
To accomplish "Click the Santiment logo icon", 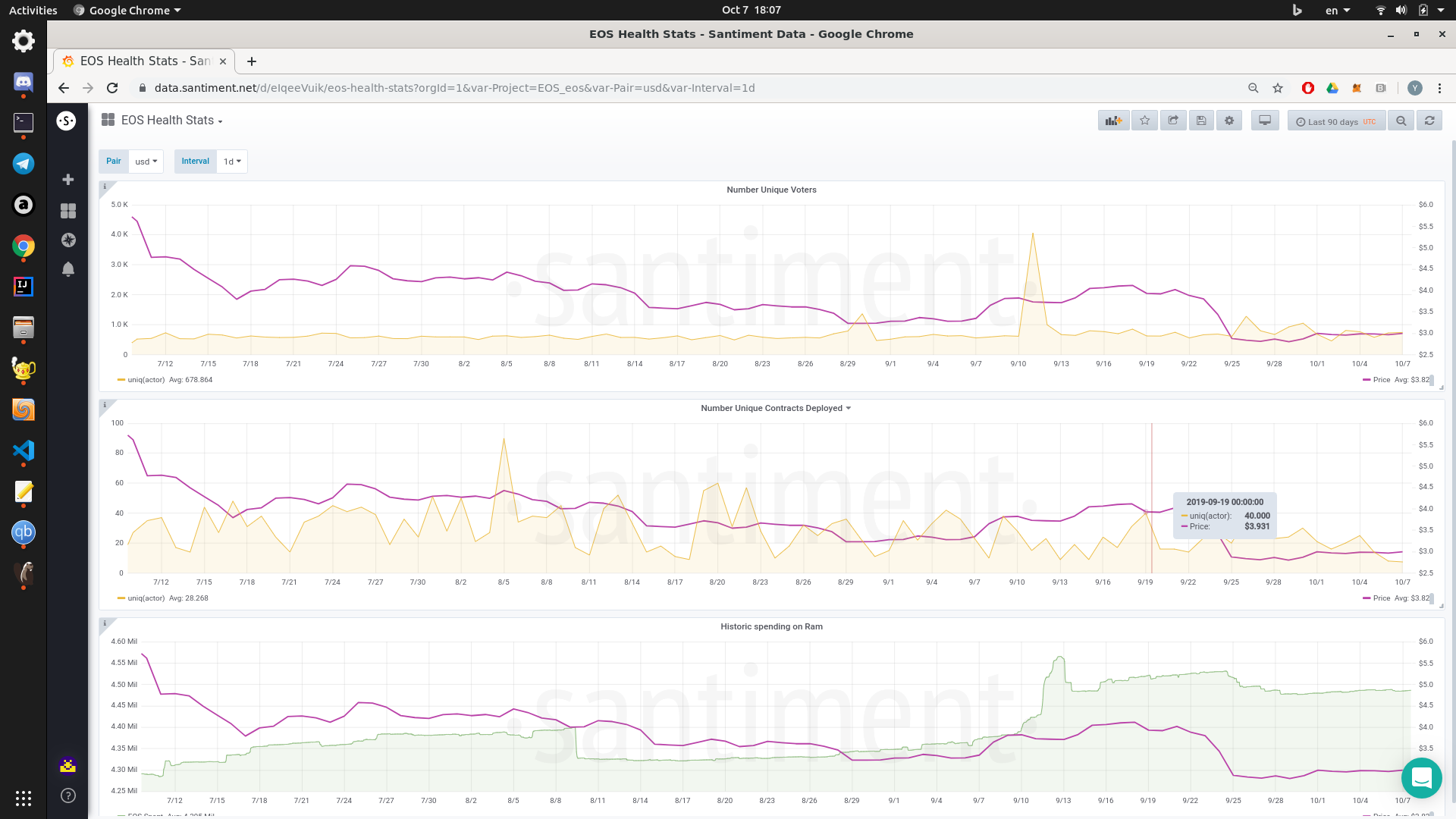I will pyautogui.click(x=65, y=120).
